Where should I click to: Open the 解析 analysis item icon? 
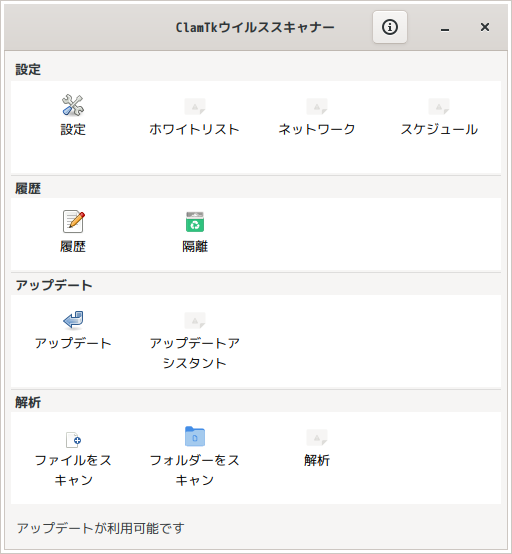[317, 437]
